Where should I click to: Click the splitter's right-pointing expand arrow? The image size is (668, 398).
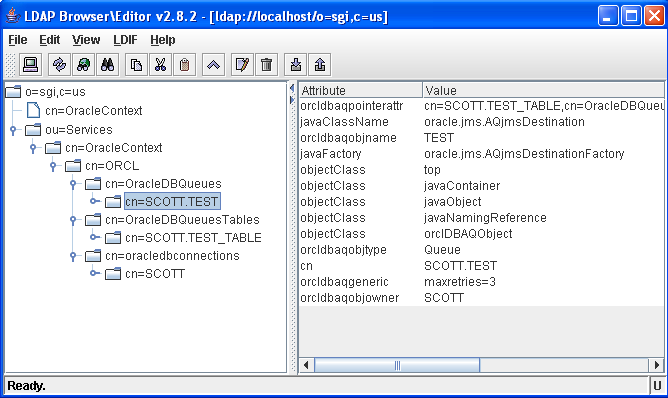pyautogui.click(x=292, y=100)
